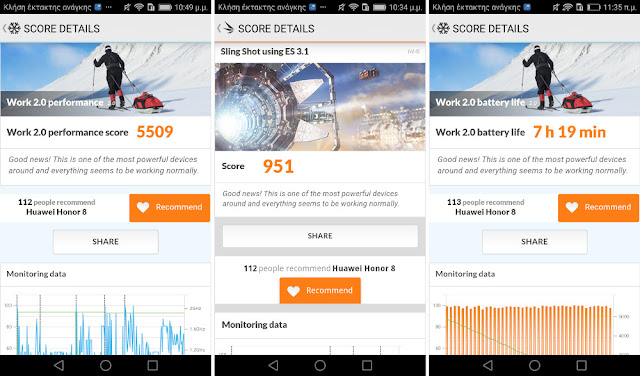This screenshot has width=640, height=376.
Task: Share the Sling Shot score 951
Action: tap(320, 236)
